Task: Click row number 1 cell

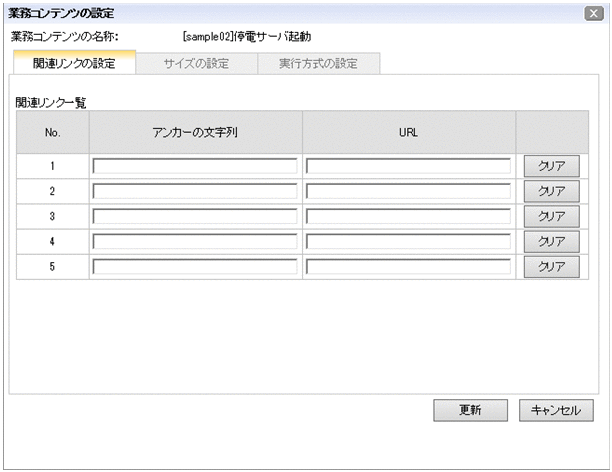Action: coord(52,166)
